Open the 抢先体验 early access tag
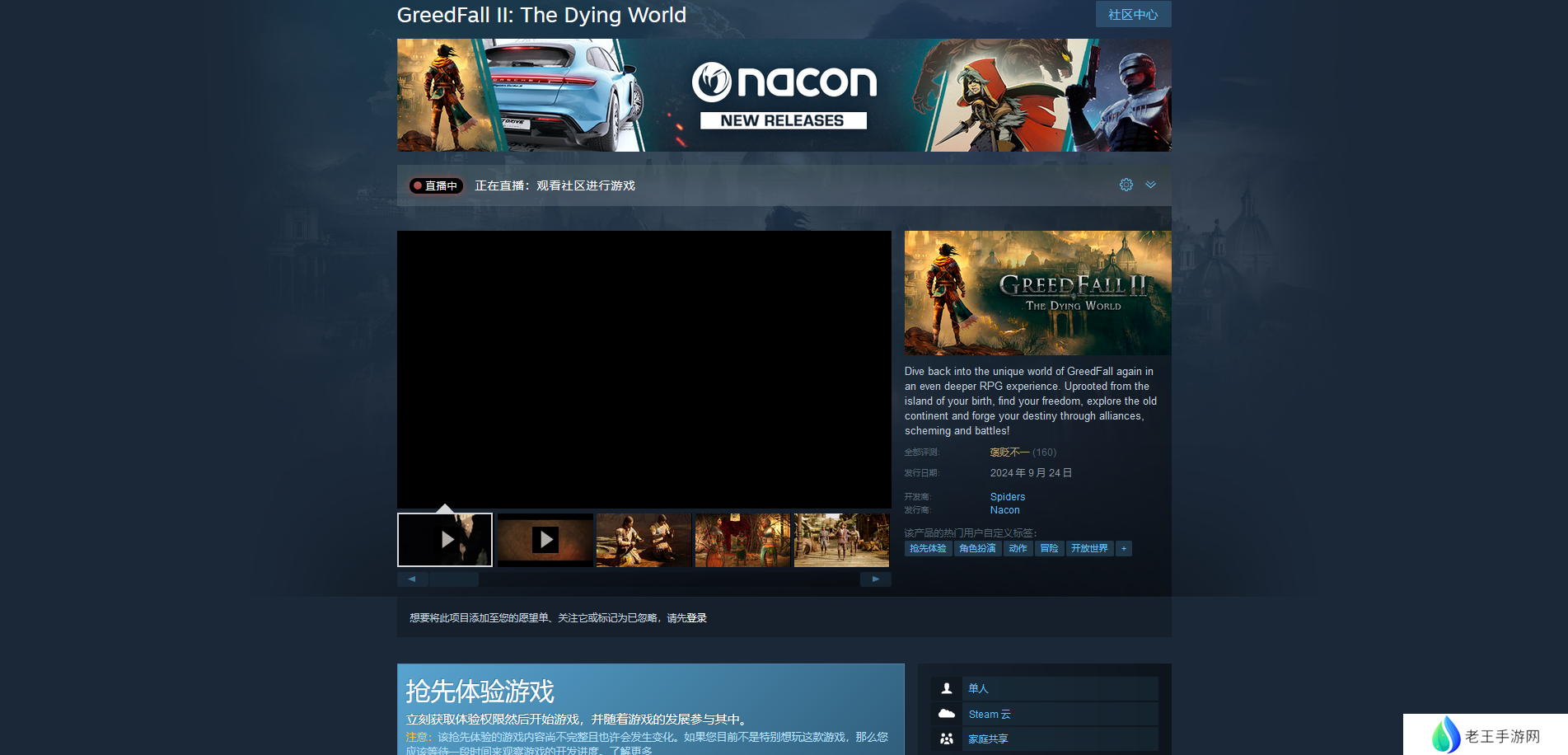Viewport: 1568px width, 755px height. coord(928,549)
